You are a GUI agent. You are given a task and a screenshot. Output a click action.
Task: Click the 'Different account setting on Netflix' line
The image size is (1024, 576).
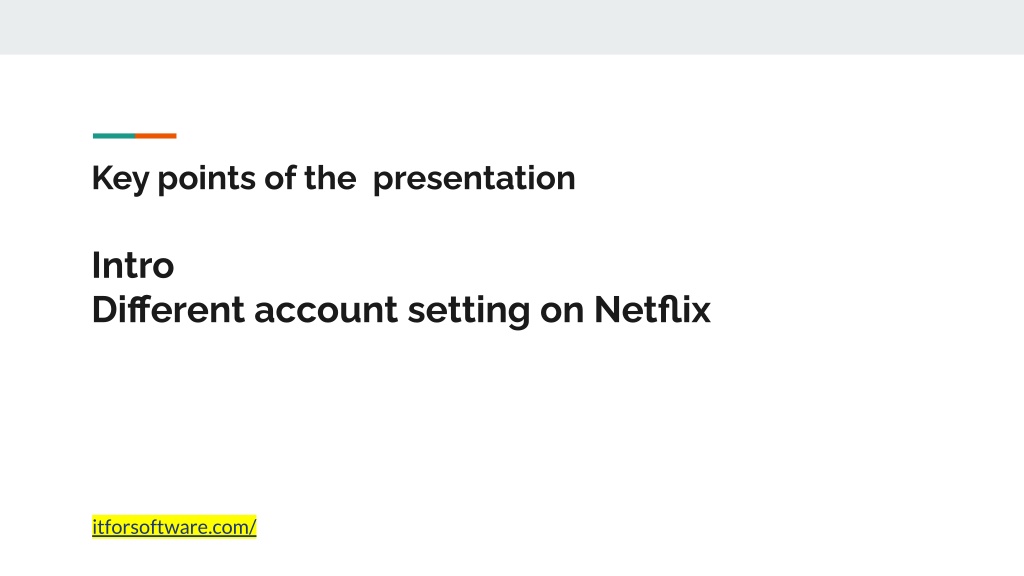point(401,310)
